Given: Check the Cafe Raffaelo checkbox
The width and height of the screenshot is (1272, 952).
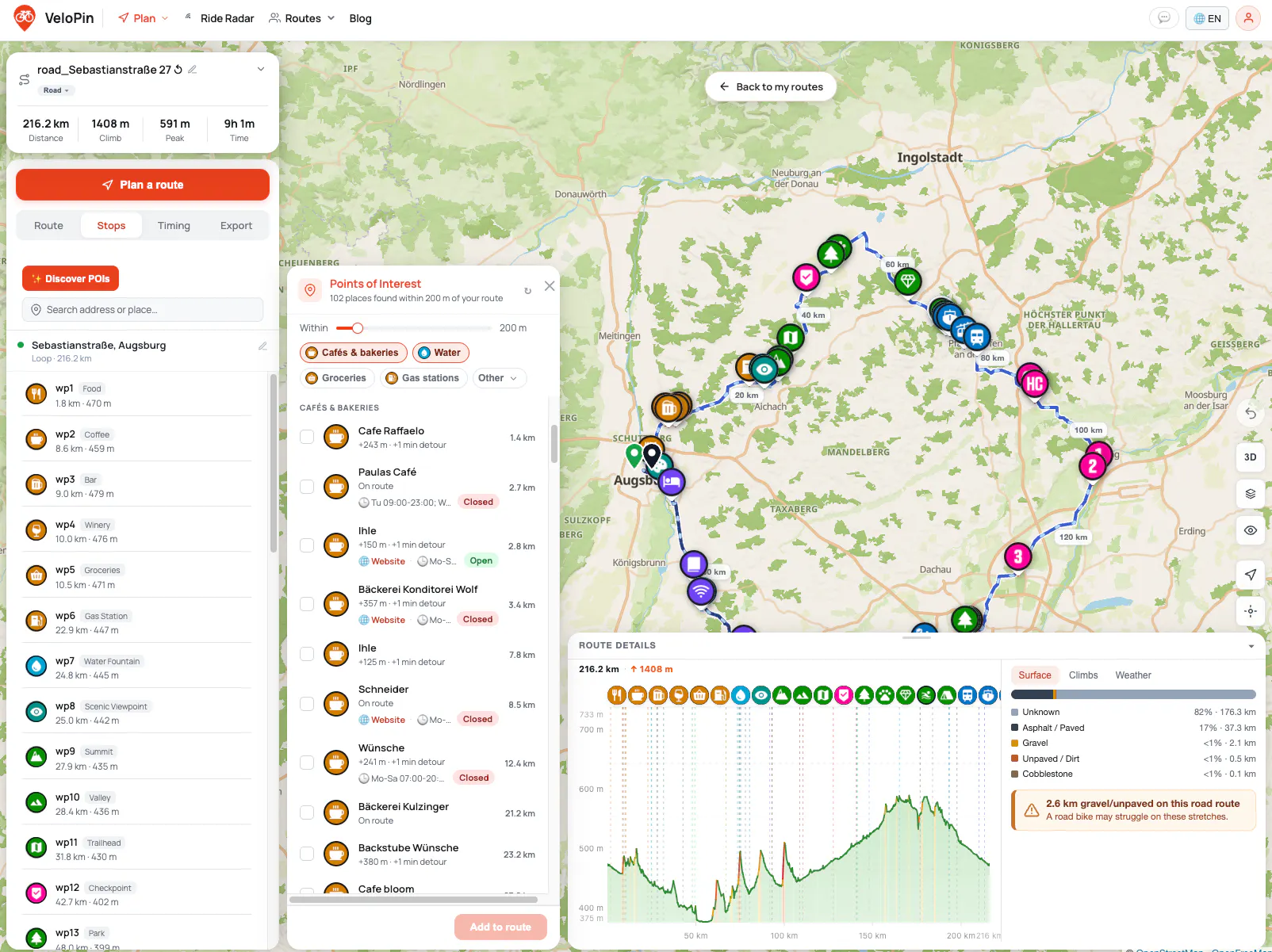Looking at the screenshot, I should [x=307, y=437].
